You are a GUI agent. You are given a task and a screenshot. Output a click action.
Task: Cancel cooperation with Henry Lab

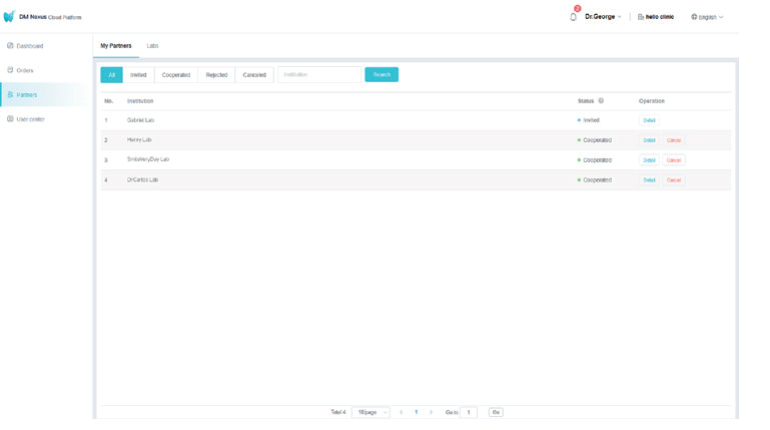click(674, 140)
